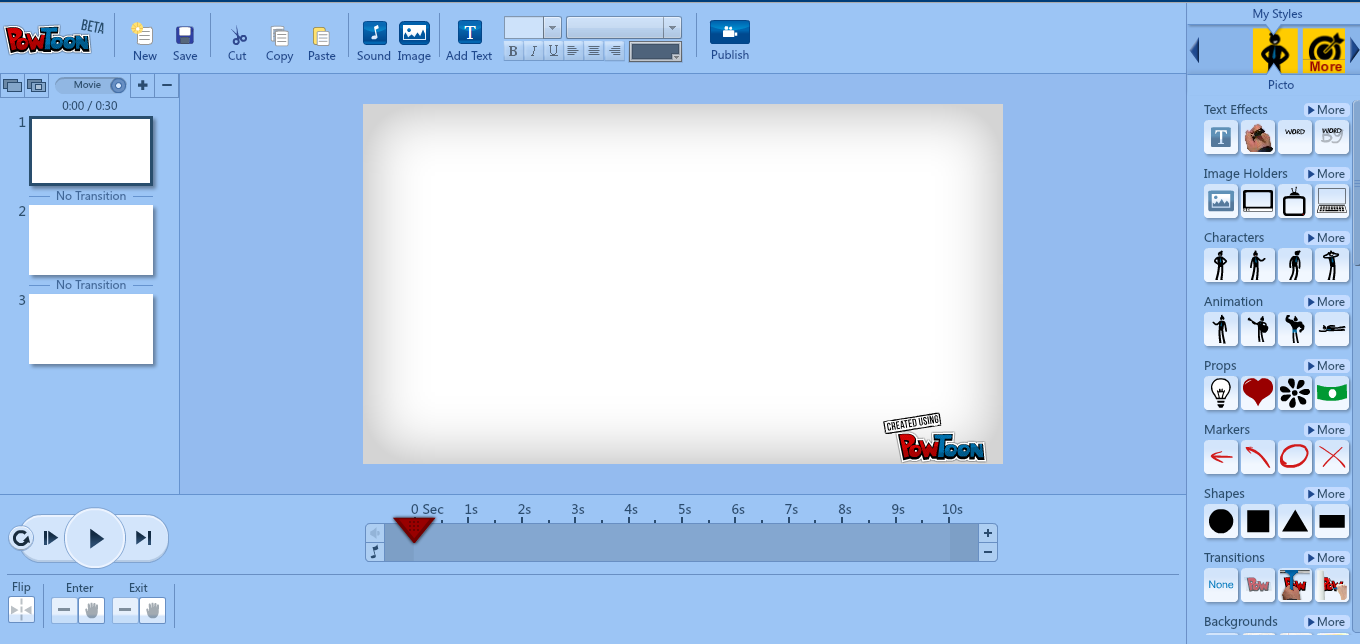This screenshot has width=1360, height=644.
Task: Add the black circle shape
Action: pyautogui.click(x=1220, y=522)
